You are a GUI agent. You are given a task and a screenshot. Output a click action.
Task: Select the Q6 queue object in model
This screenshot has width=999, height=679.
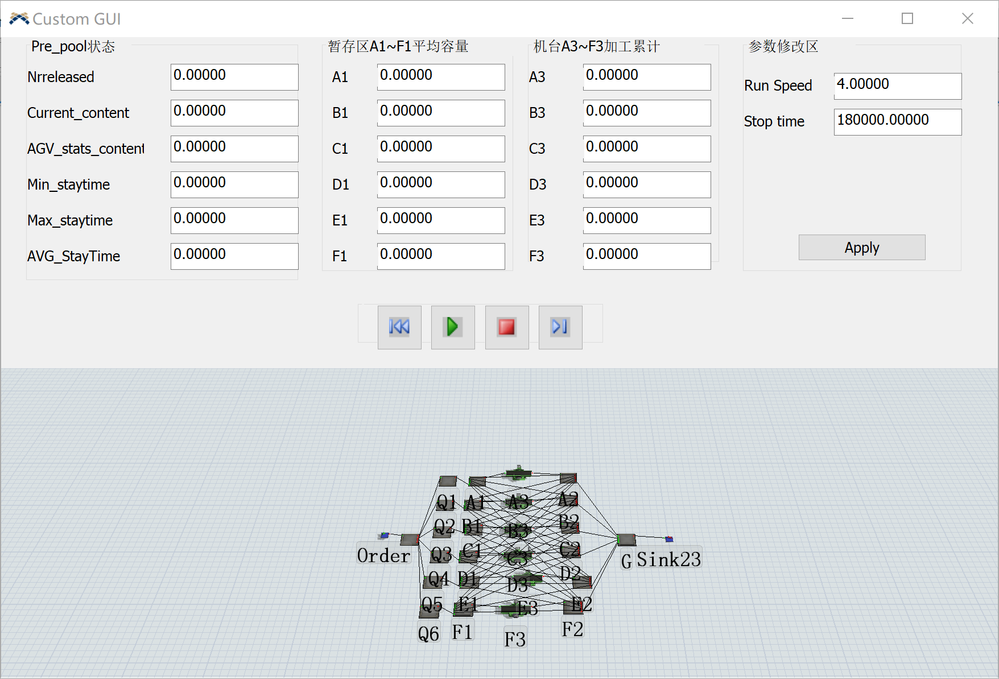[428, 611]
